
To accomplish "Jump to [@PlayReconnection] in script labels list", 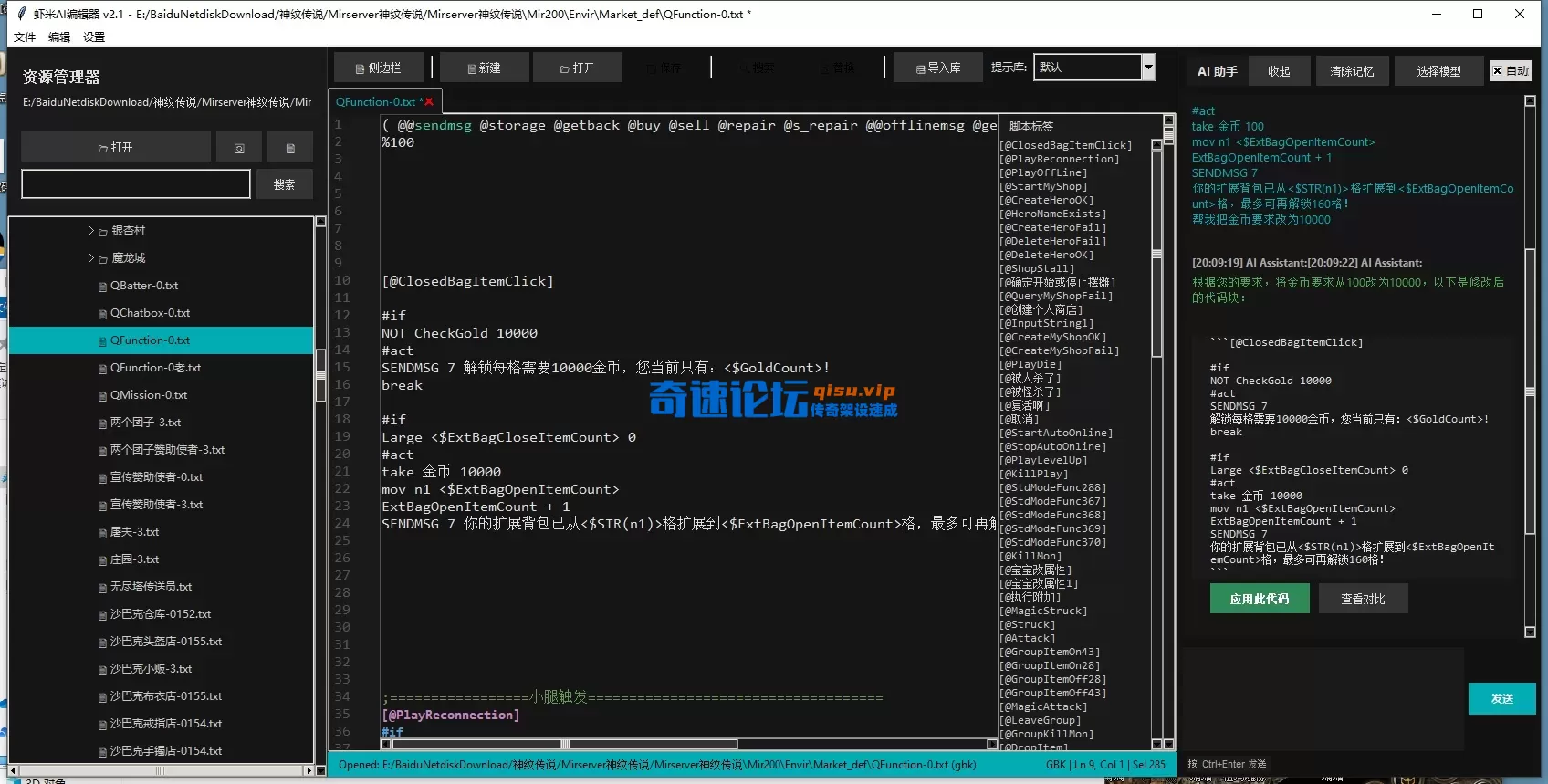I will 1059,159.
